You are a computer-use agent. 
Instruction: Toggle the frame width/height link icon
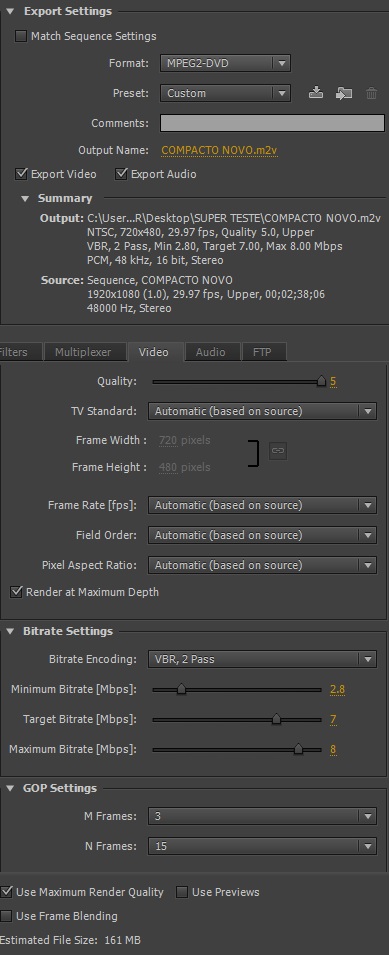pyautogui.click(x=278, y=451)
